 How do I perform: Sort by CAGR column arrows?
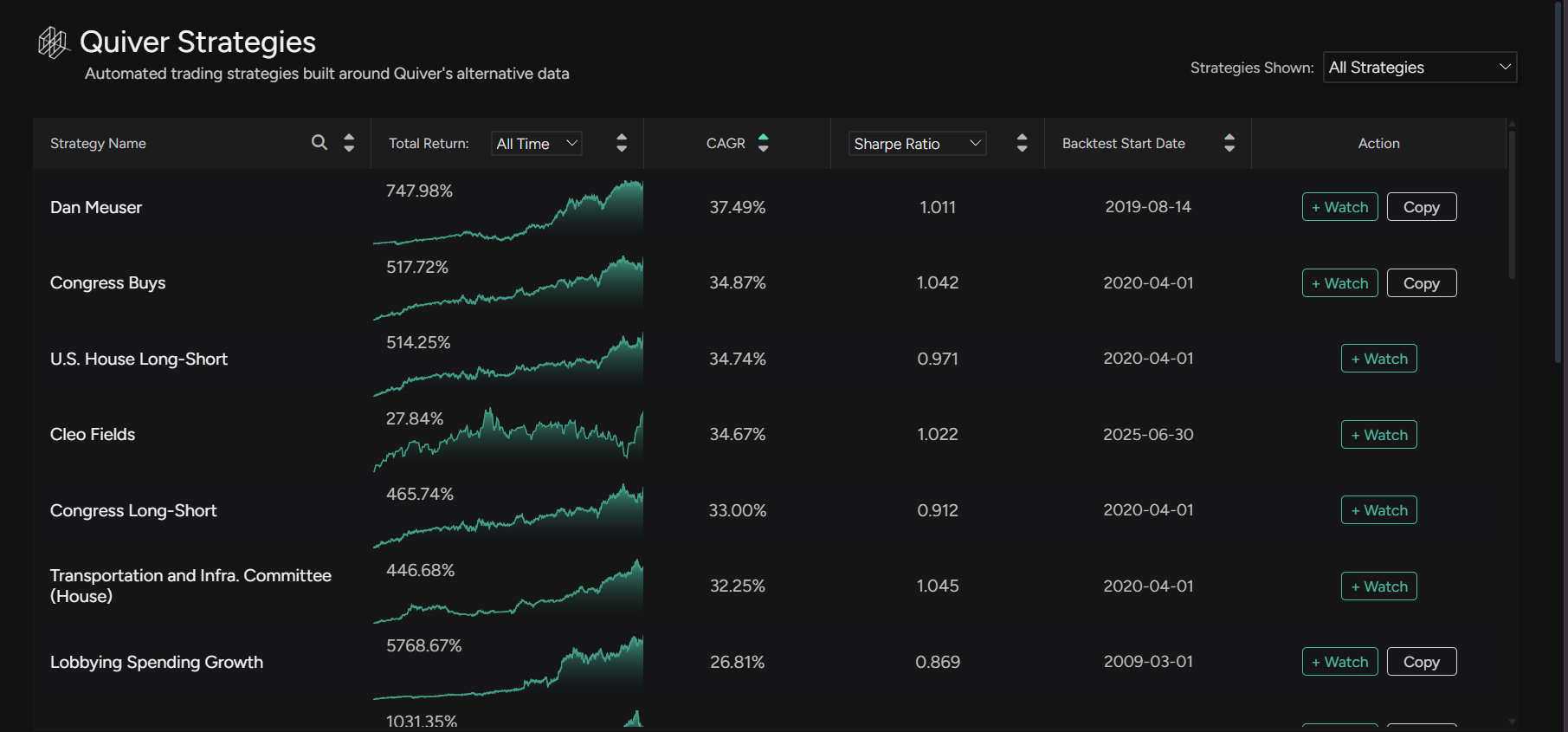(x=763, y=143)
